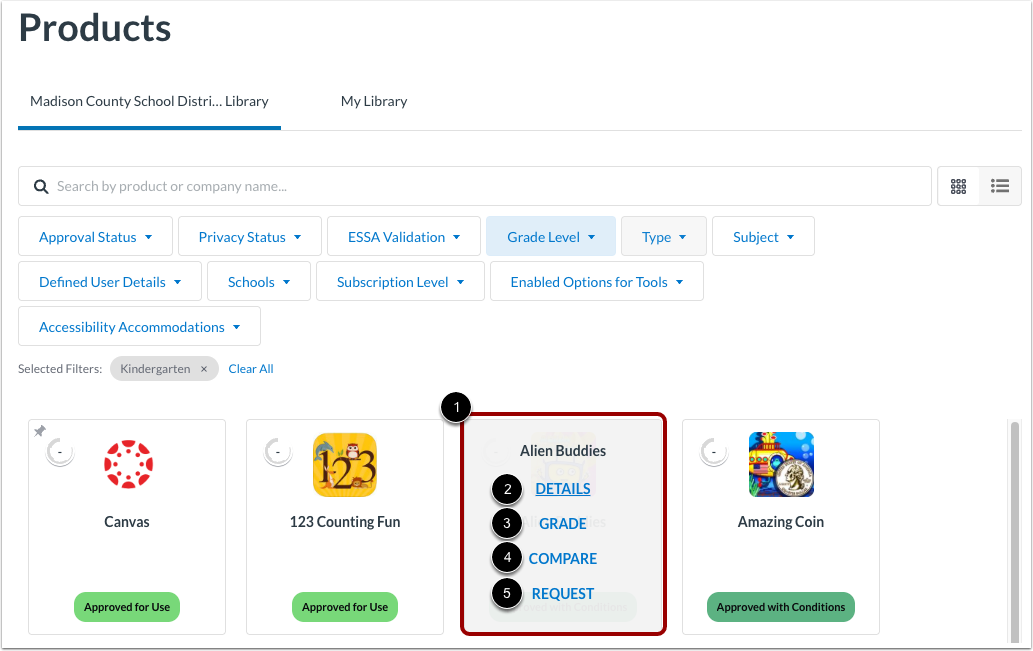Click the rating circle on Amazing Coin

(x=713, y=450)
